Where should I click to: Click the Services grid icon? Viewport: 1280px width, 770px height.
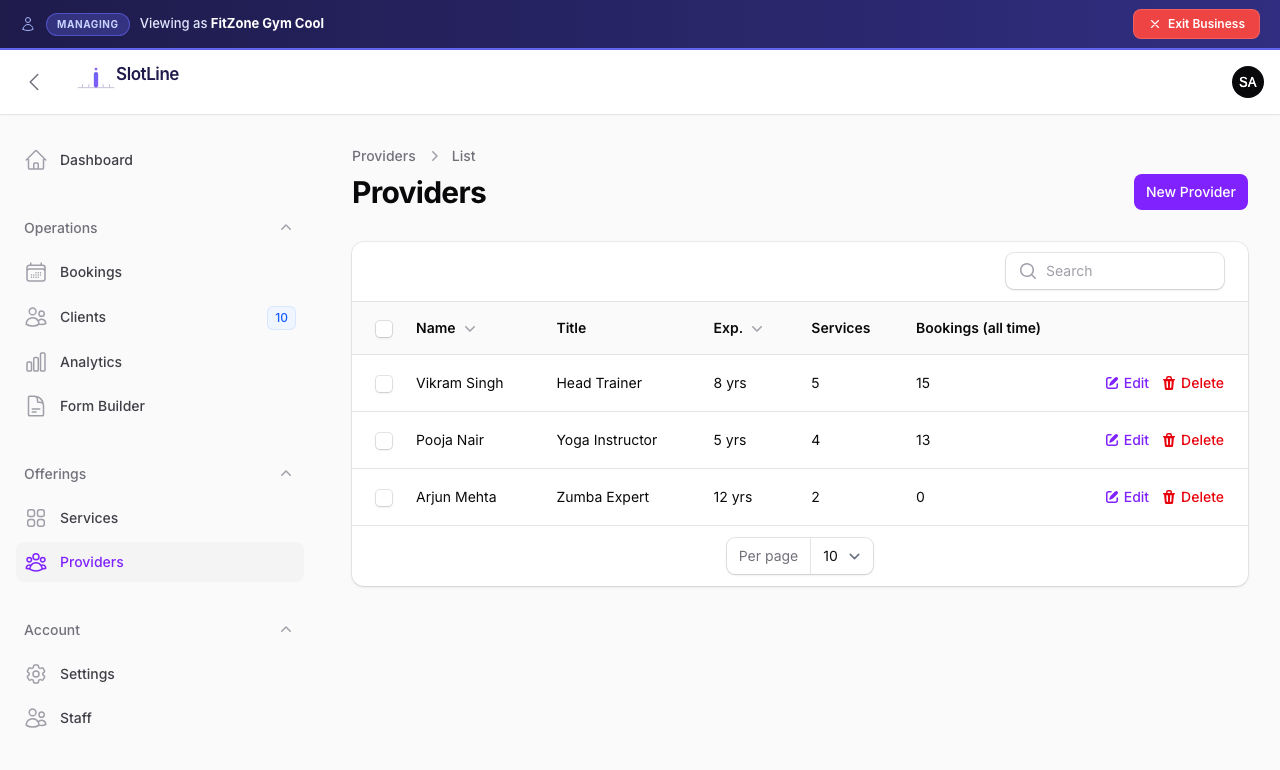click(x=36, y=518)
